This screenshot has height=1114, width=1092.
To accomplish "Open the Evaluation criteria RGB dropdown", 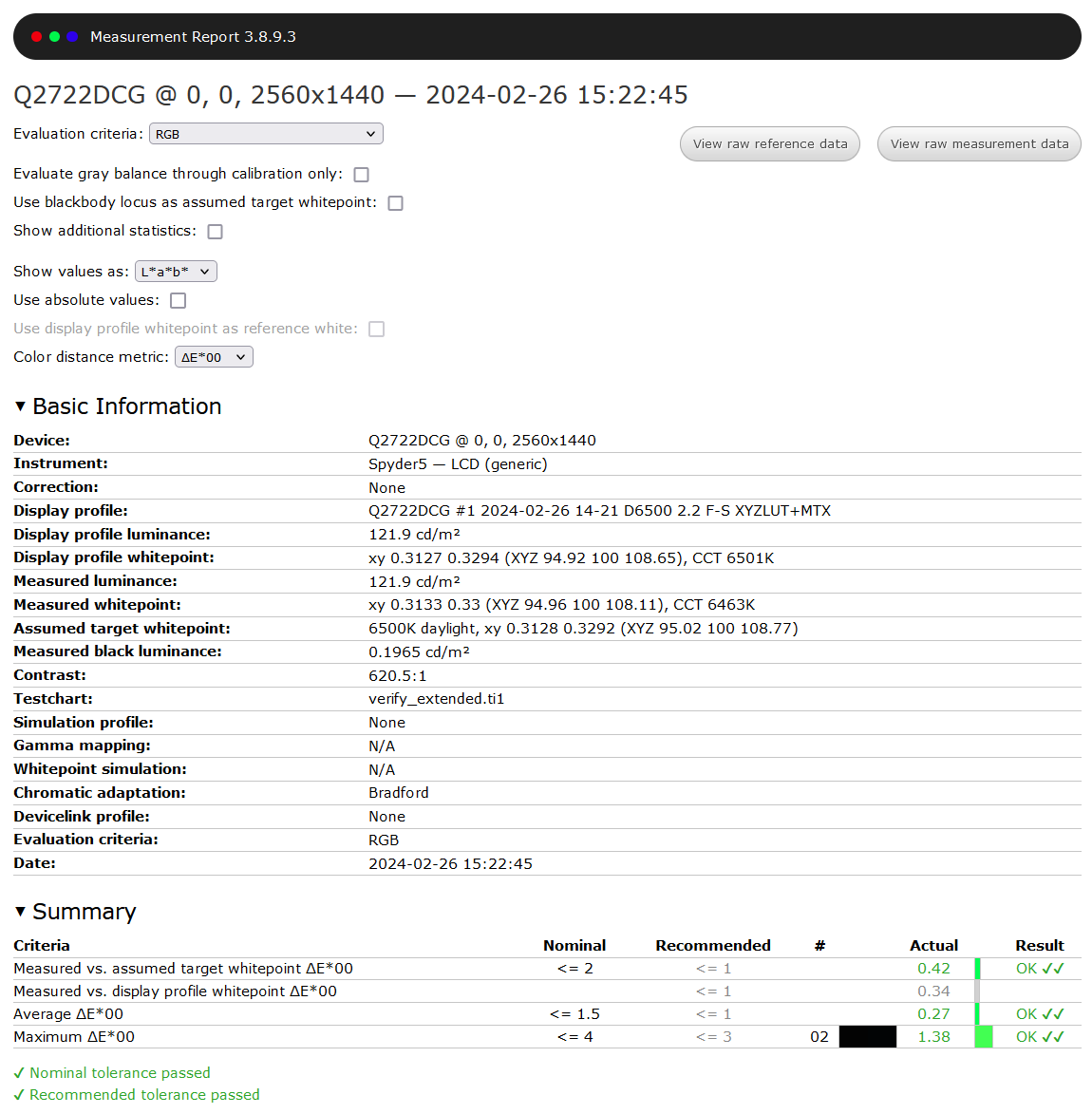I will pyautogui.click(x=266, y=134).
